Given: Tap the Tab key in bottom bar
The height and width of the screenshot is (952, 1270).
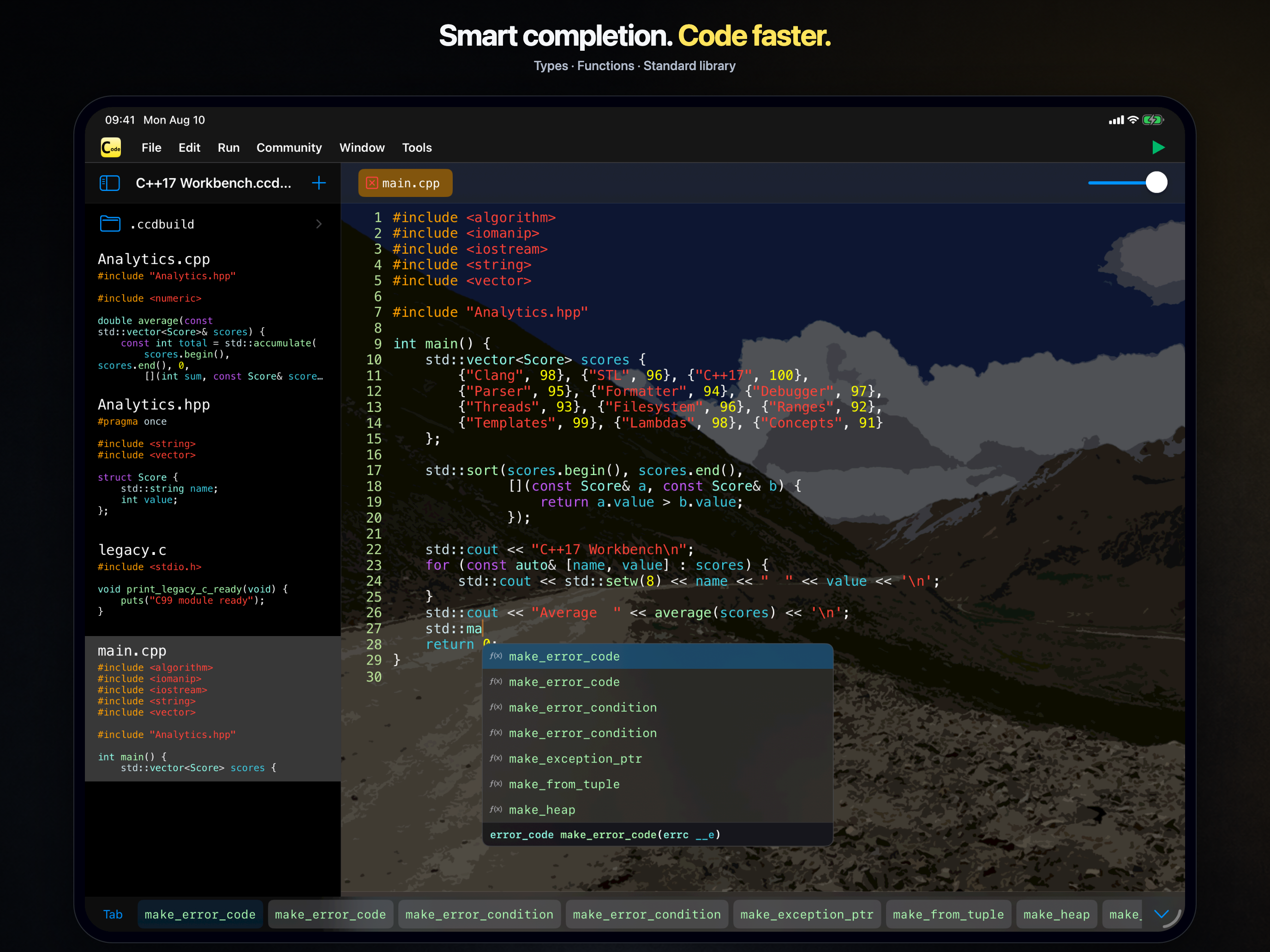Looking at the screenshot, I should coord(113,914).
